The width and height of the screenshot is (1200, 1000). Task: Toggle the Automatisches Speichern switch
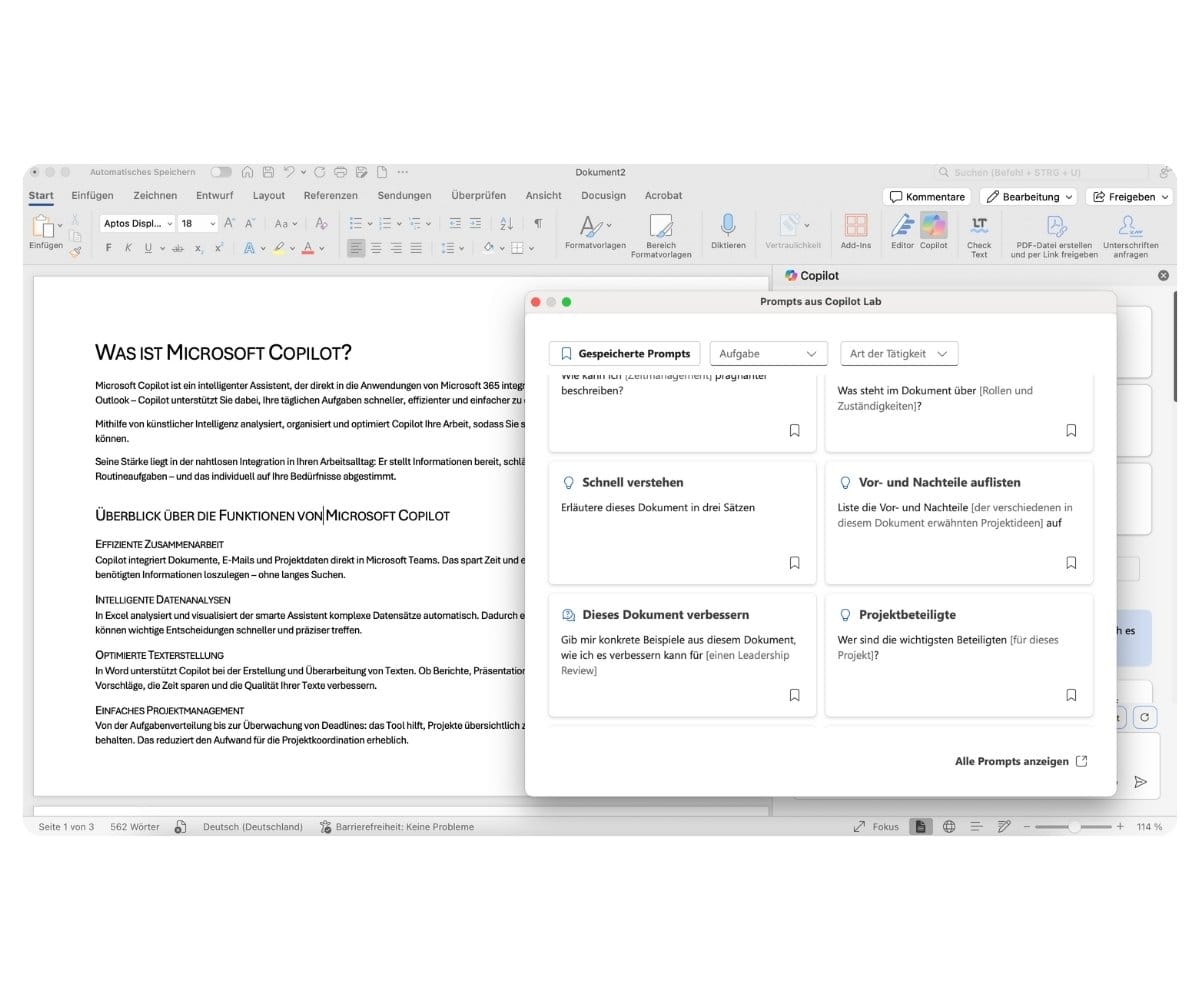[x=221, y=172]
